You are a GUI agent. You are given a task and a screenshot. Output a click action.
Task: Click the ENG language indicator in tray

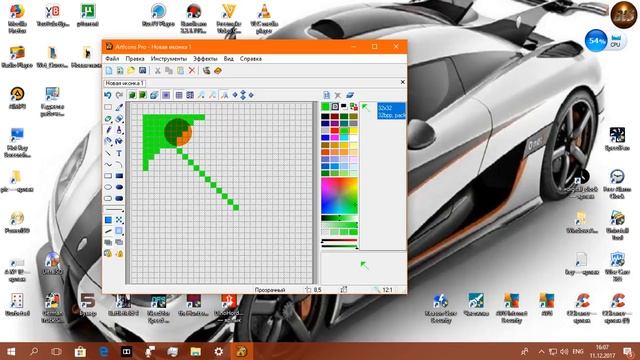[578, 351]
